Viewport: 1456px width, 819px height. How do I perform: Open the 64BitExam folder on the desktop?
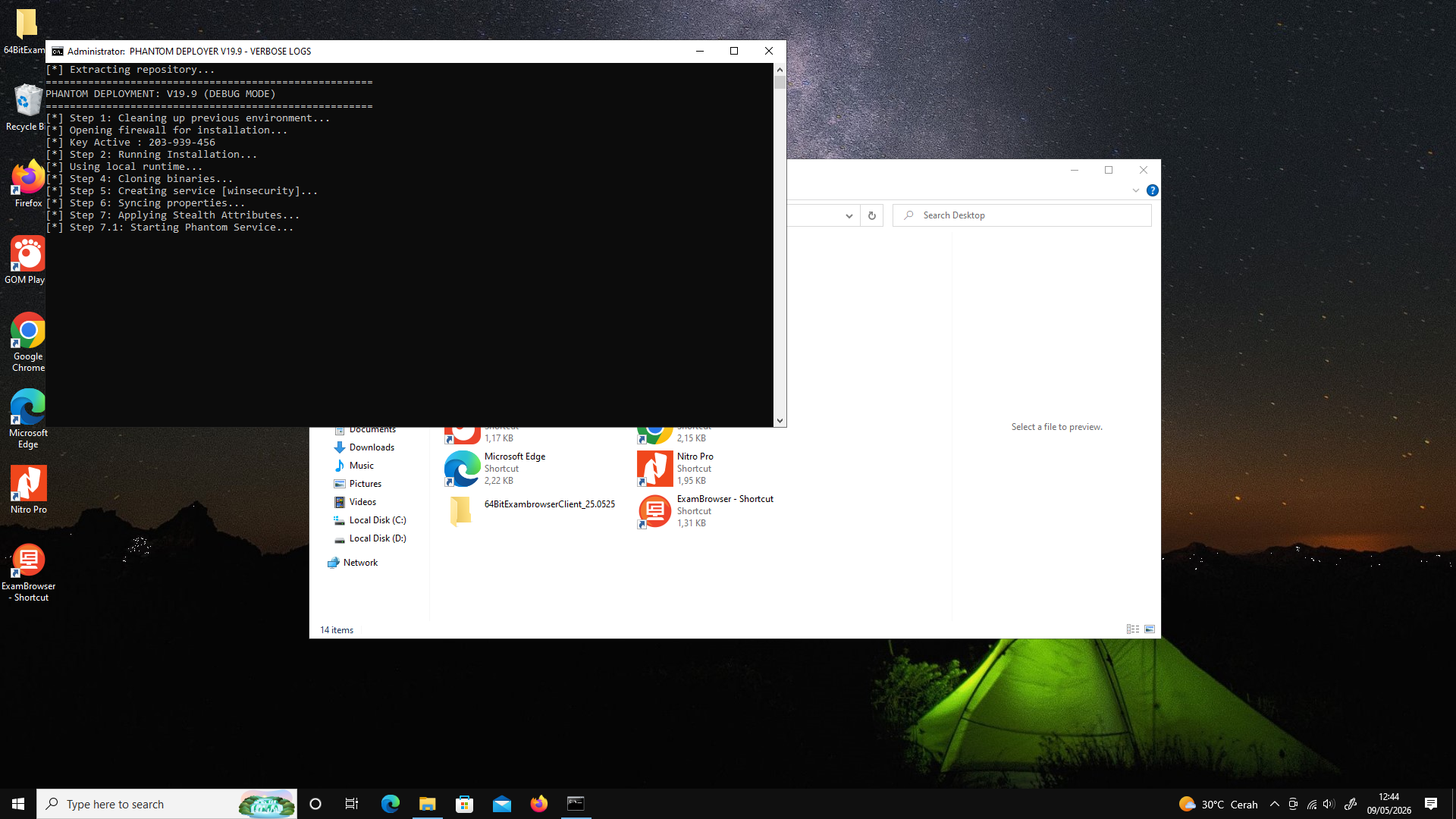[25, 30]
